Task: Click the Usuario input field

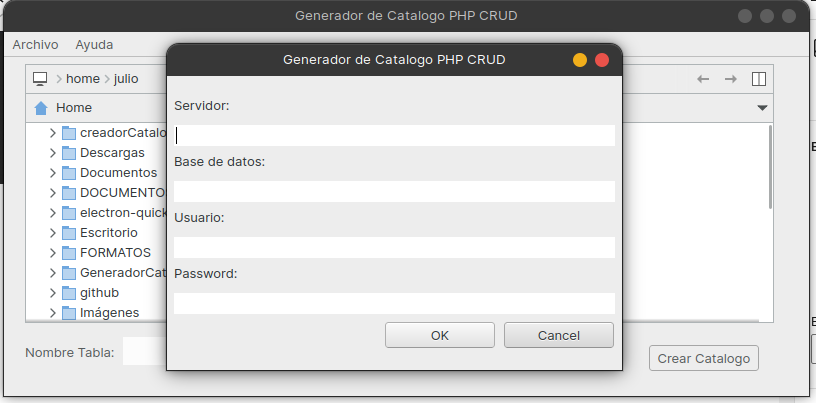Action: point(394,247)
